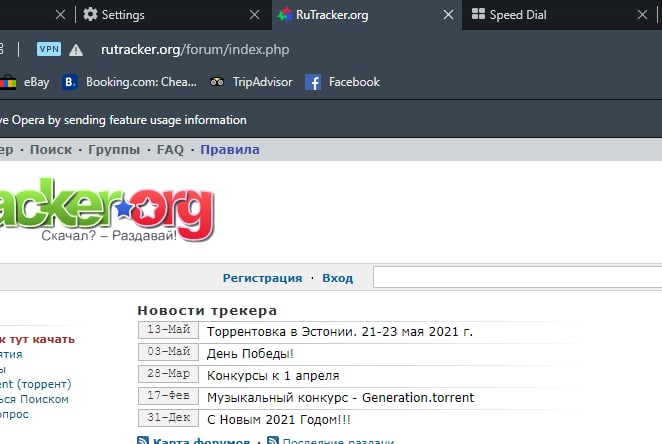Click the Поиск navigation link
The width and height of the screenshot is (662, 444).
coord(51,149)
